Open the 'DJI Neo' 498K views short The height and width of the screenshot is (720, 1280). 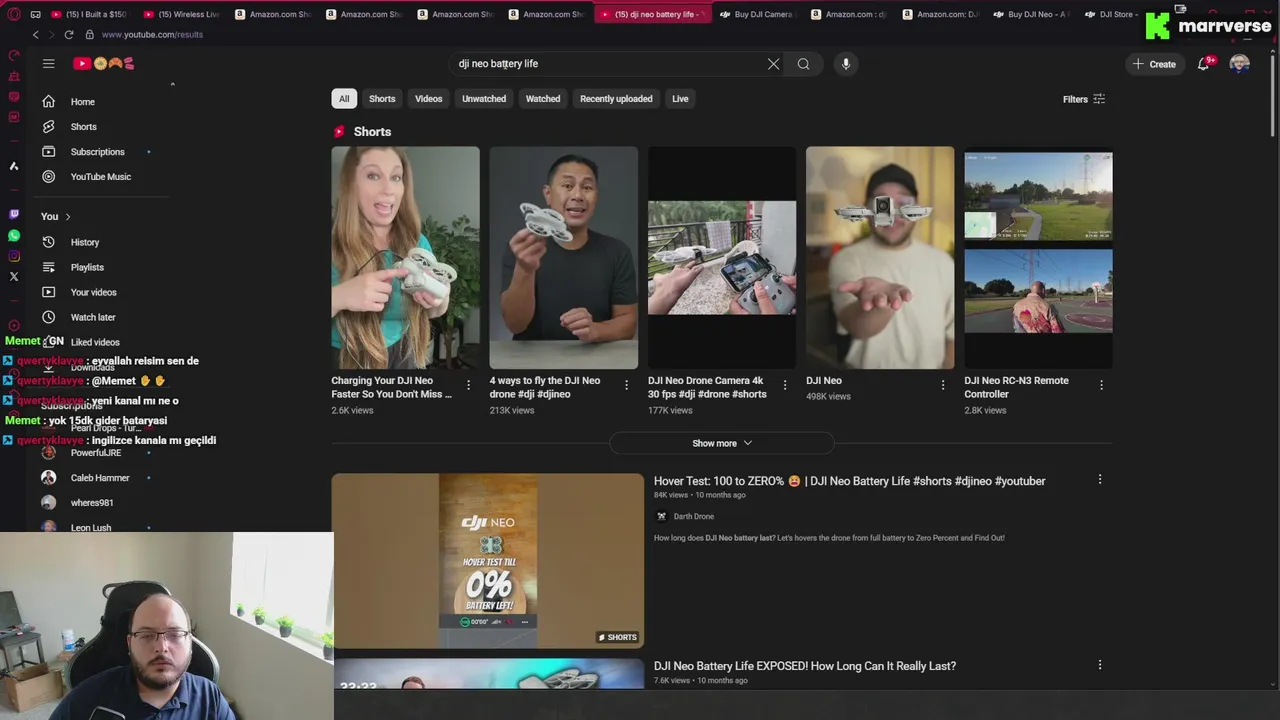click(880, 258)
